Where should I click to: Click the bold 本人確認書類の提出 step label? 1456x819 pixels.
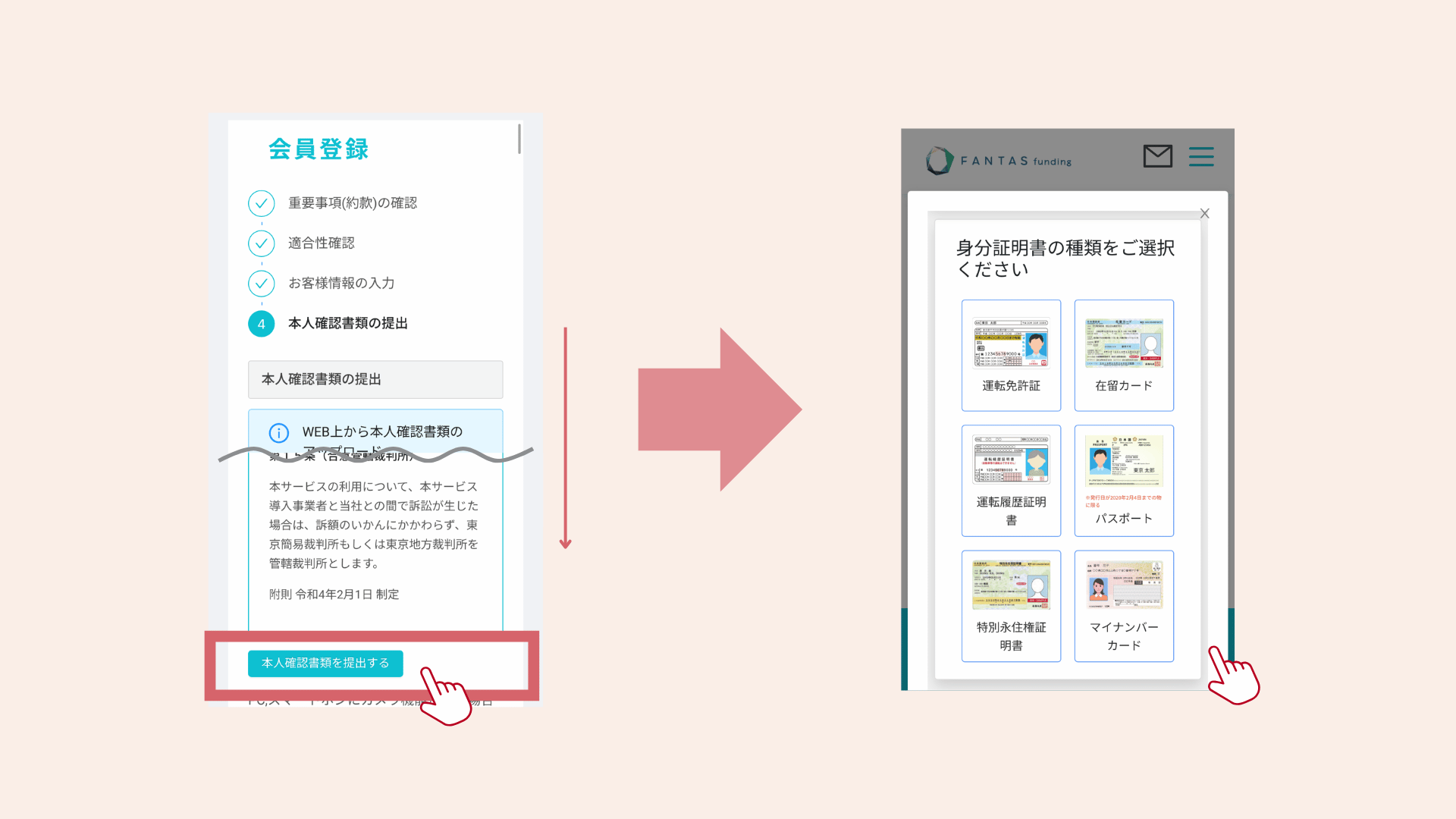tap(348, 324)
